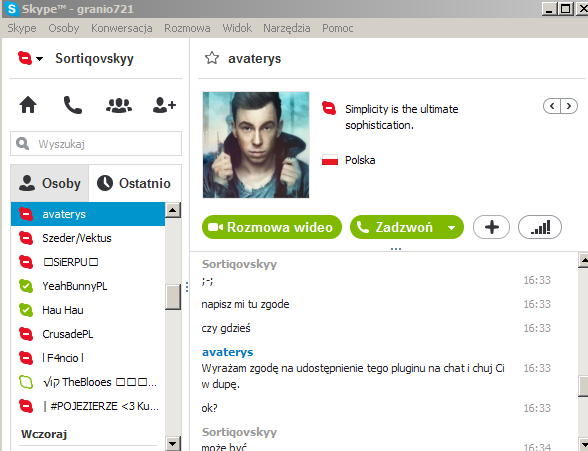Click the avaterys conversation header name
Image resolution: width=588 pixels, height=451 pixels.
tap(255, 58)
